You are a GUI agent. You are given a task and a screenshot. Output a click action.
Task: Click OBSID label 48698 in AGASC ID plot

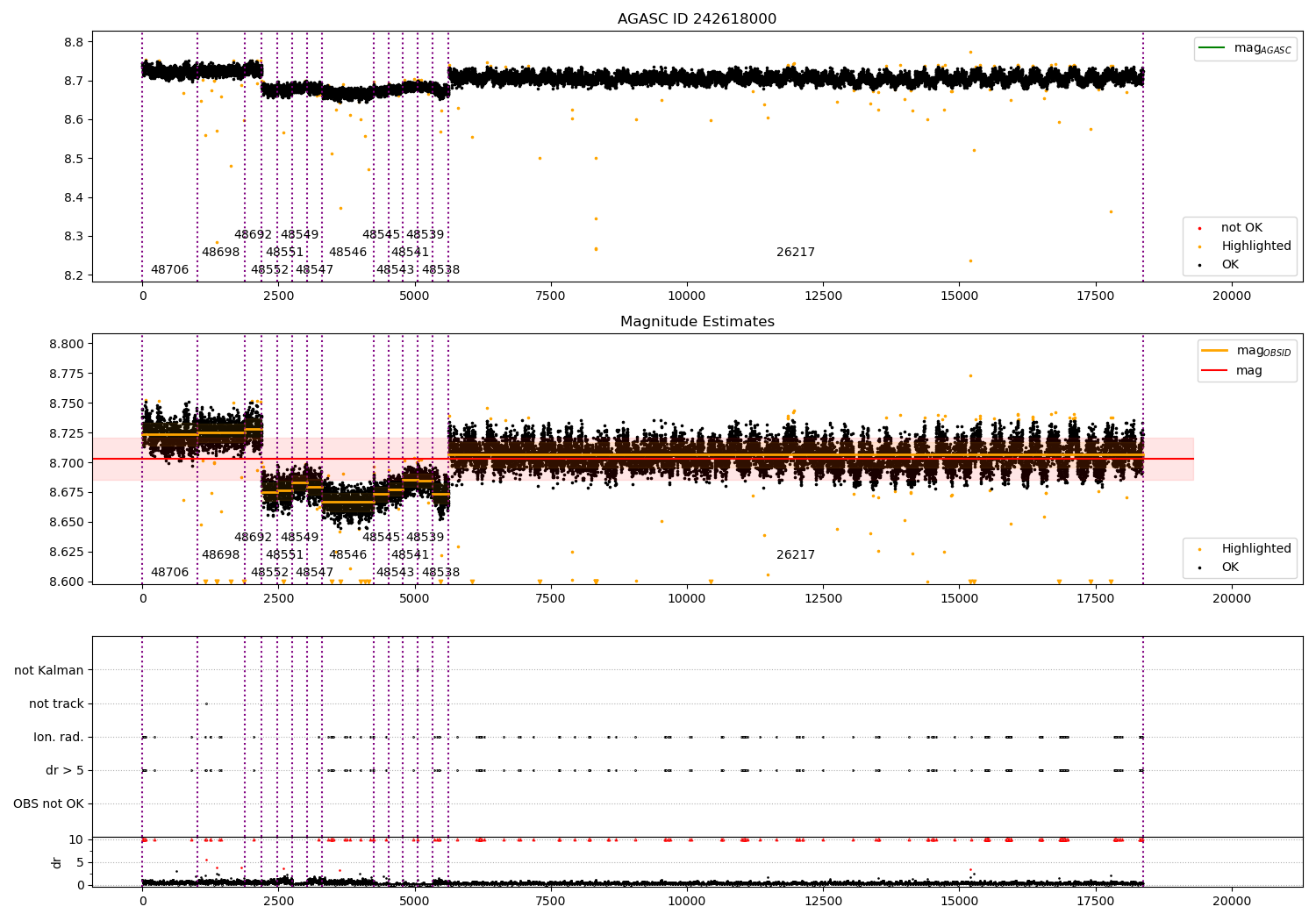(x=220, y=253)
